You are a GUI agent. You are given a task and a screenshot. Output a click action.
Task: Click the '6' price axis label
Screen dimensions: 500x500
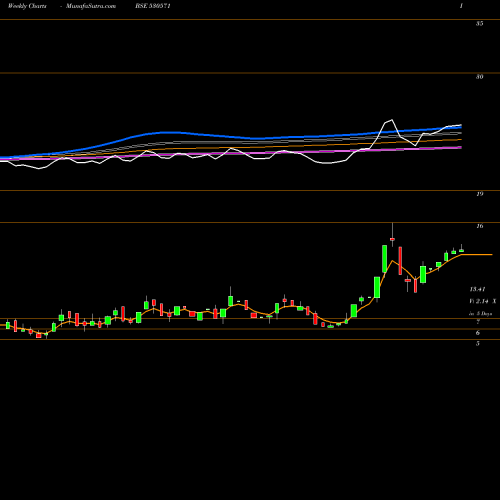point(478,333)
